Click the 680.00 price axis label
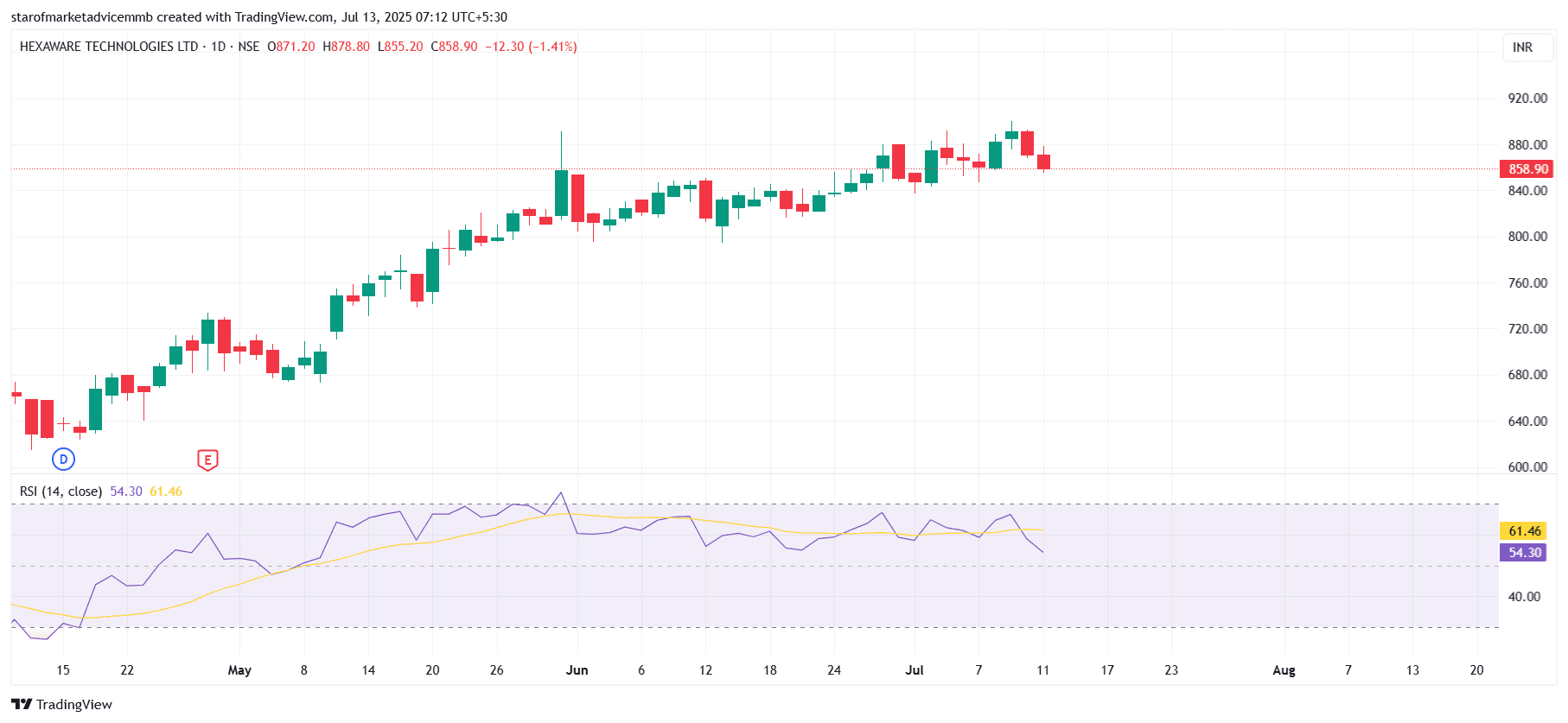This screenshot has width=1568, height=723. 1527,375
